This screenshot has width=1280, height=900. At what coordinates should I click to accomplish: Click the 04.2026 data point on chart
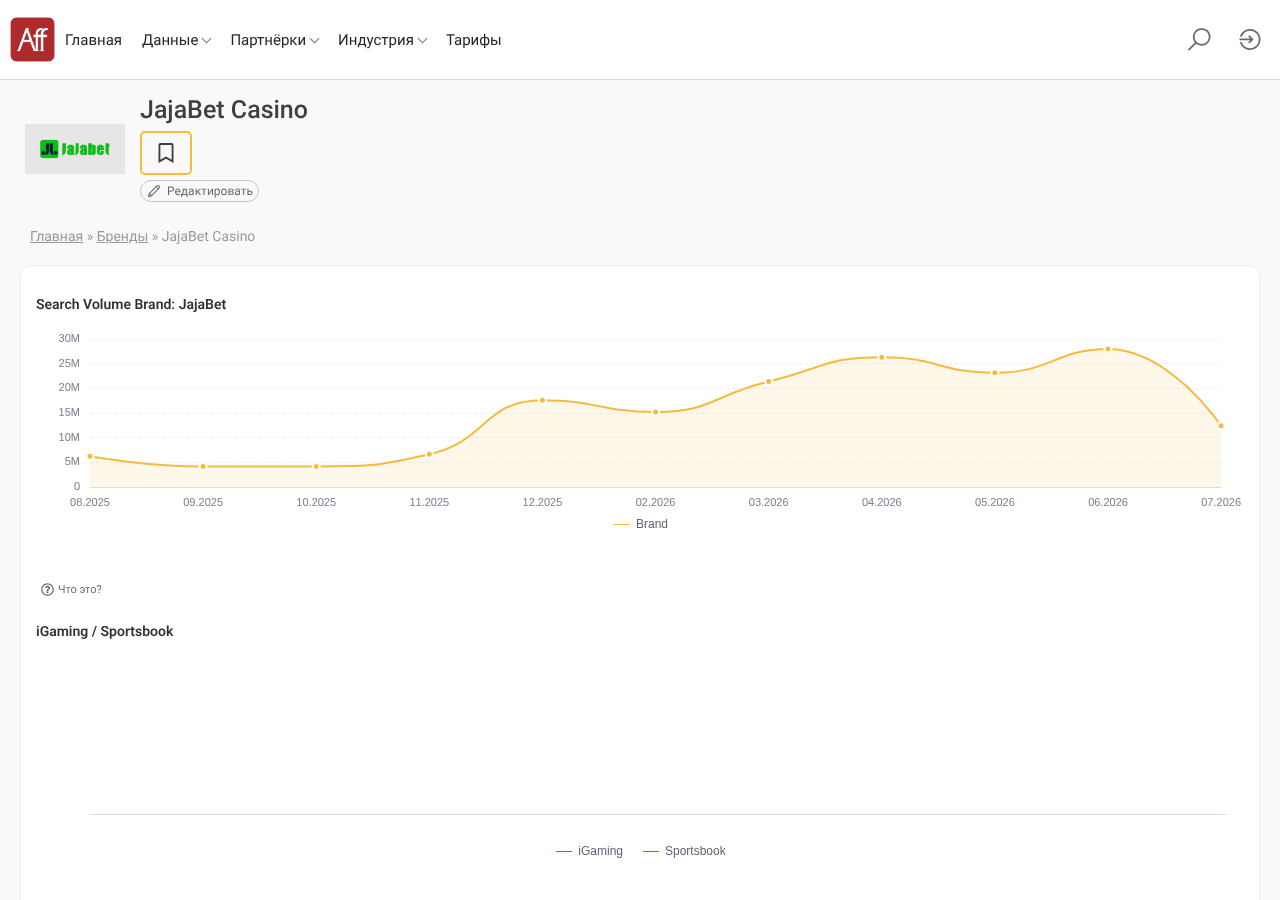click(882, 357)
